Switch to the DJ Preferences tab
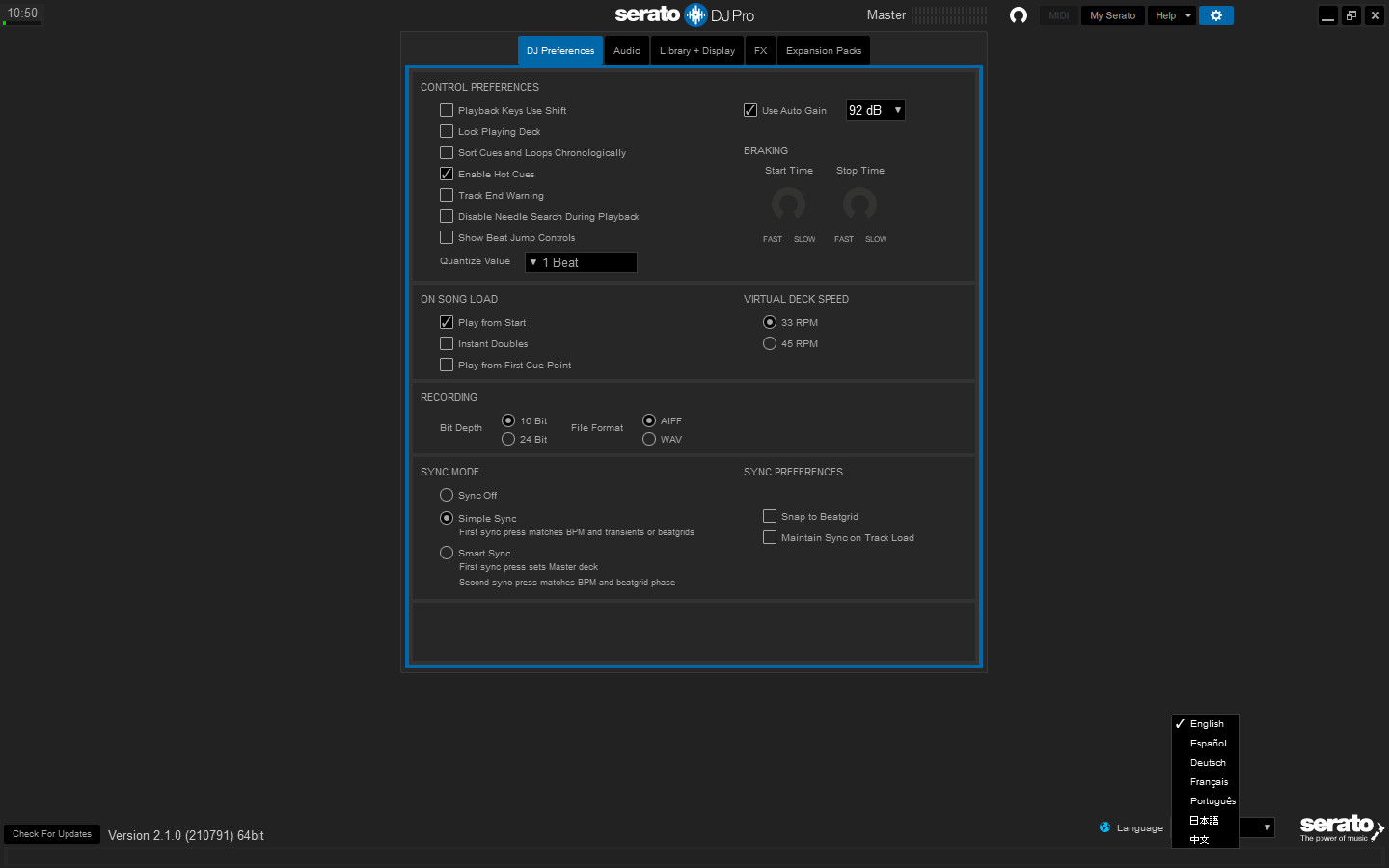Viewport: 1389px width, 868px height. 560,50
